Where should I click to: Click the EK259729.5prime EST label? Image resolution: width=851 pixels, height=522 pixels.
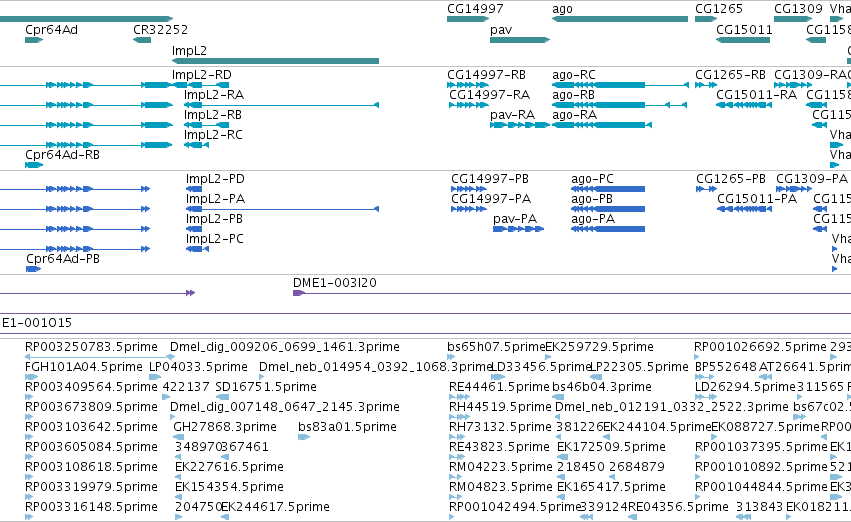click(599, 347)
